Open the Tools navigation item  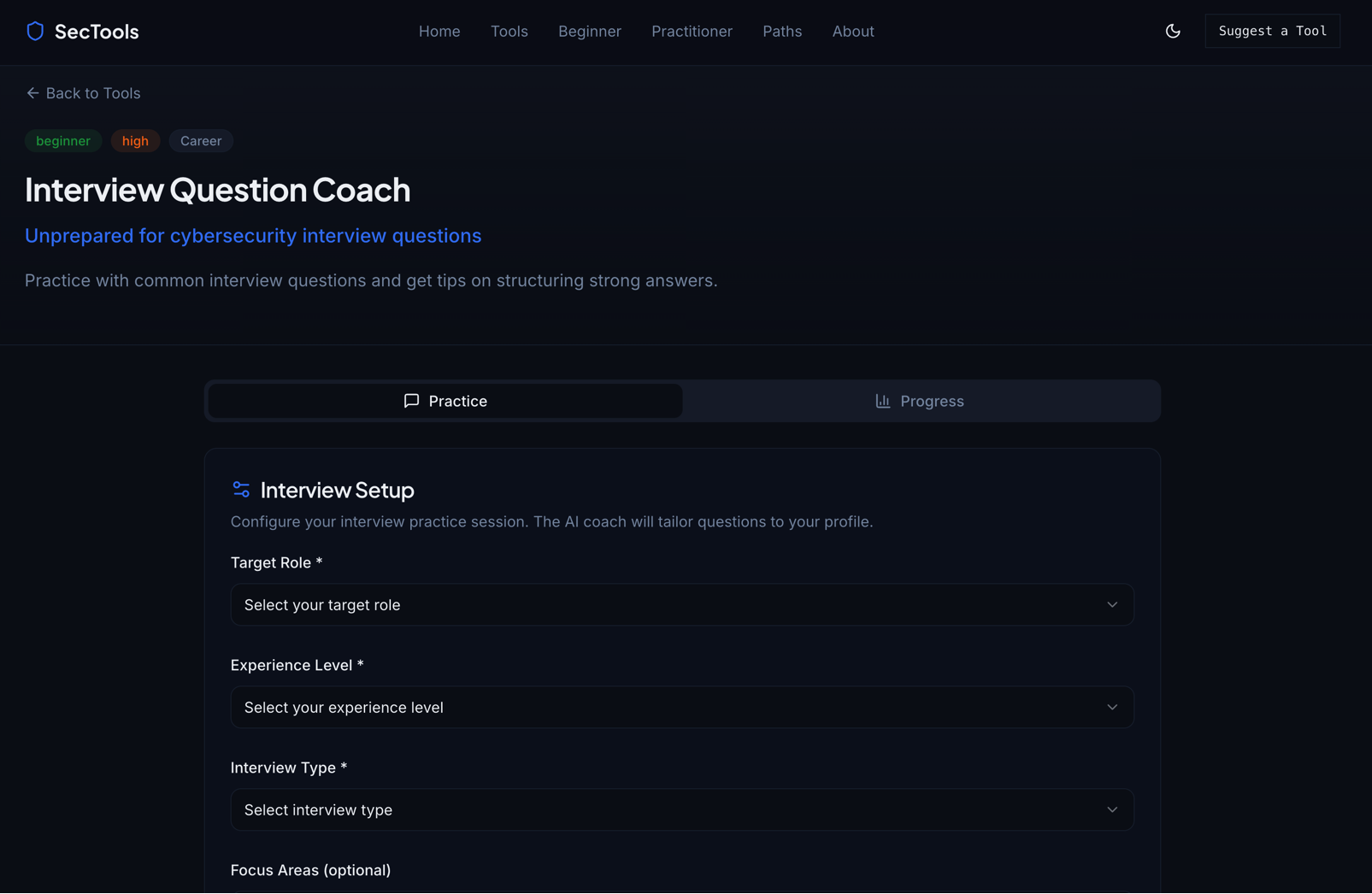[x=509, y=31]
